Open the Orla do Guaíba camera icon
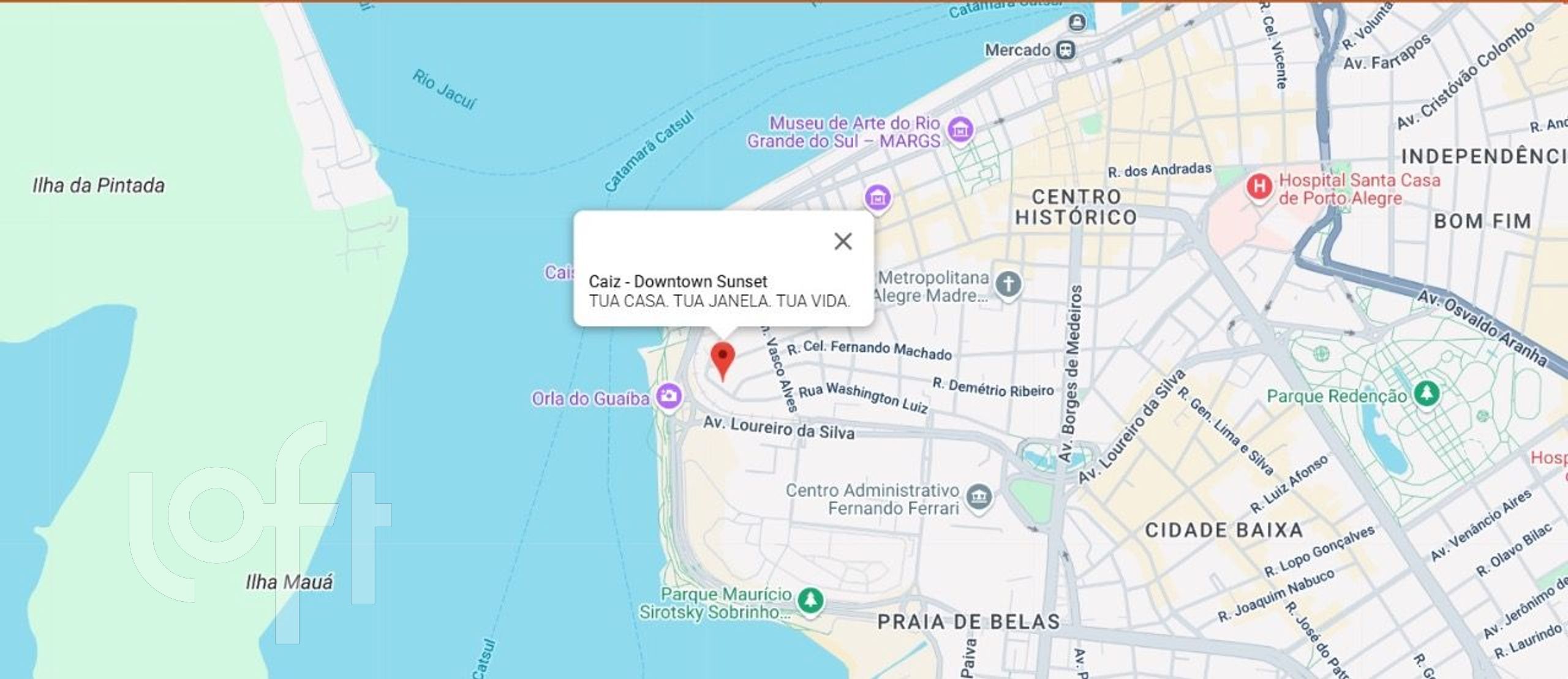 [x=669, y=396]
